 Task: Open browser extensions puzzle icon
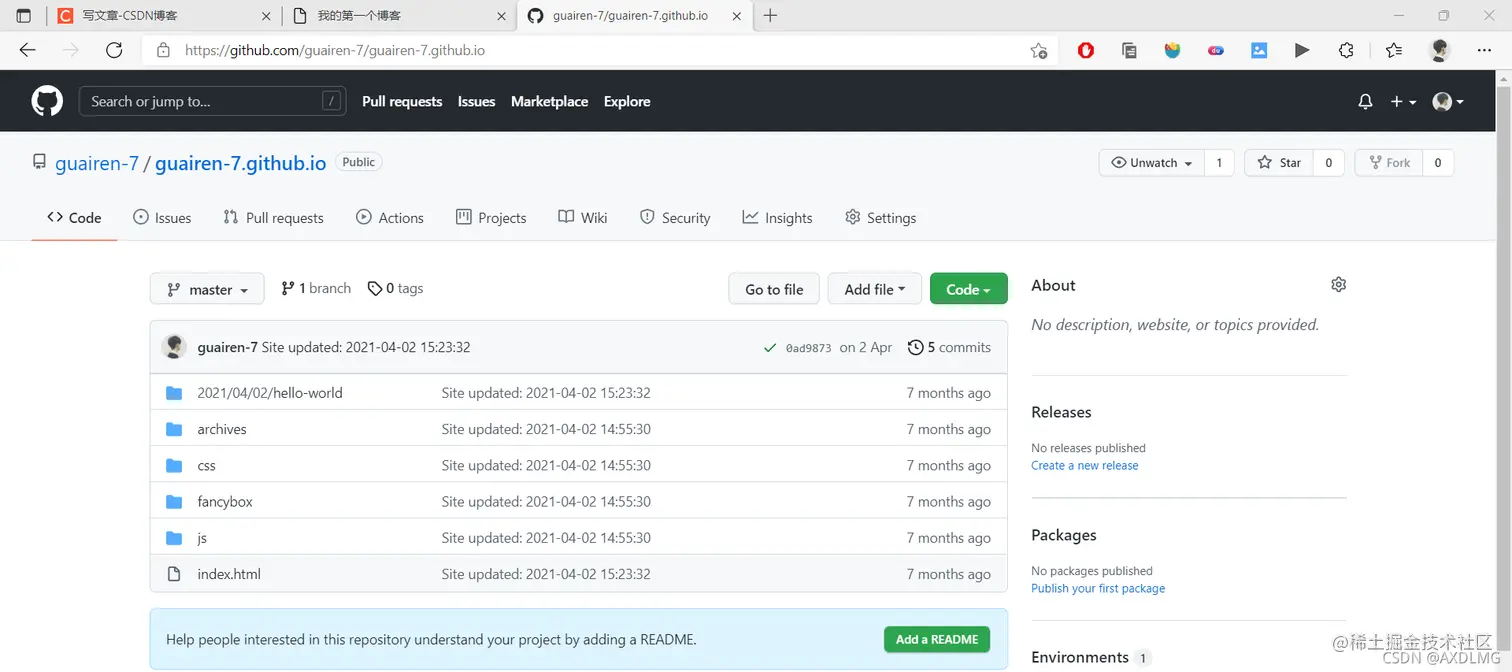pos(1346,50)
